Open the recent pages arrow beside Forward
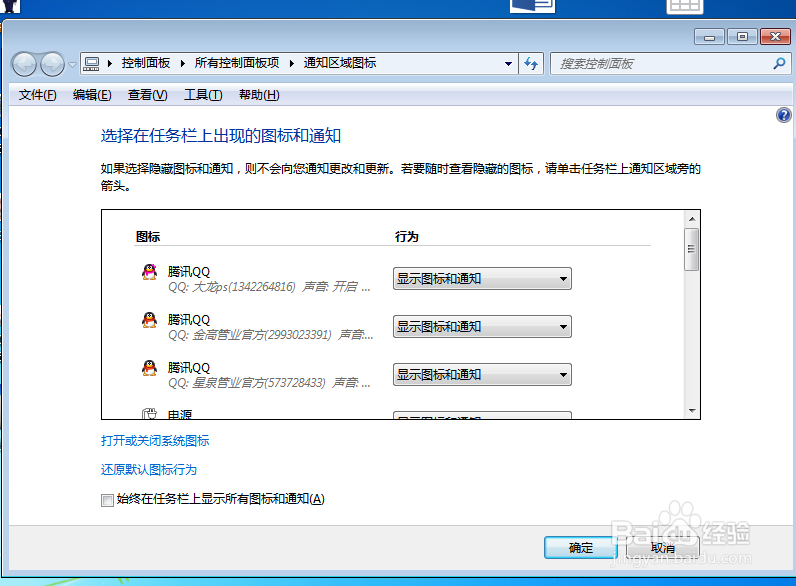Viewport: 796px width, 586px height. coord(72,65)
